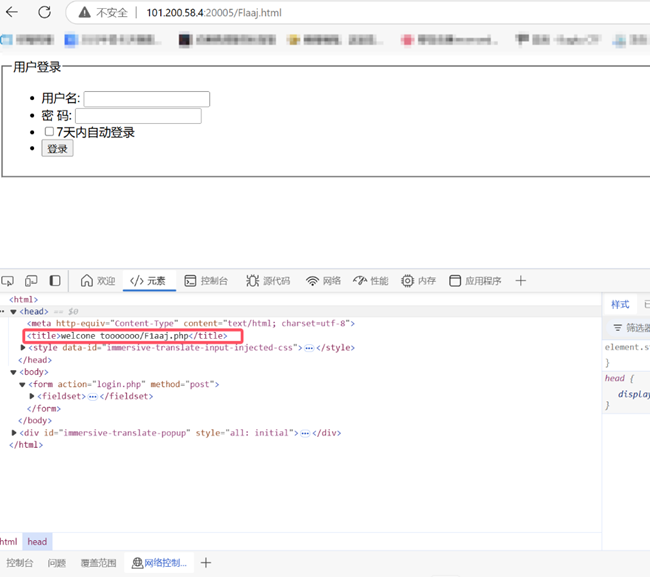Viewport: 650px width, 577px height.
Task: Add a DevTools tool with plus icon
Action: point(520,281)
